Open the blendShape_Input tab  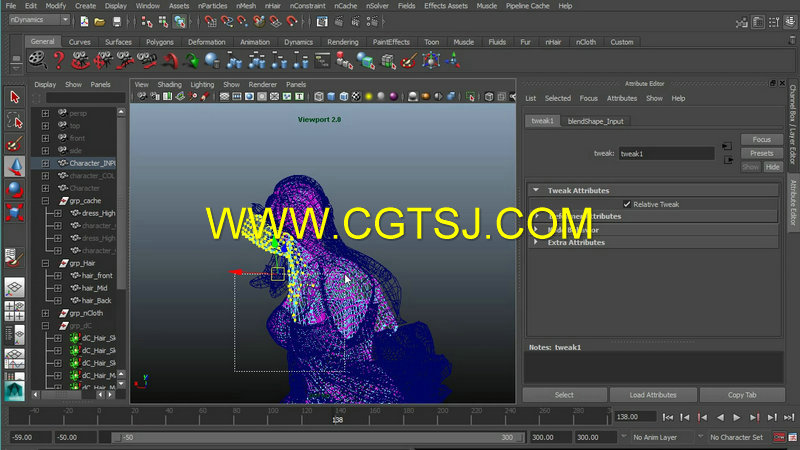(x=595, y=121)
